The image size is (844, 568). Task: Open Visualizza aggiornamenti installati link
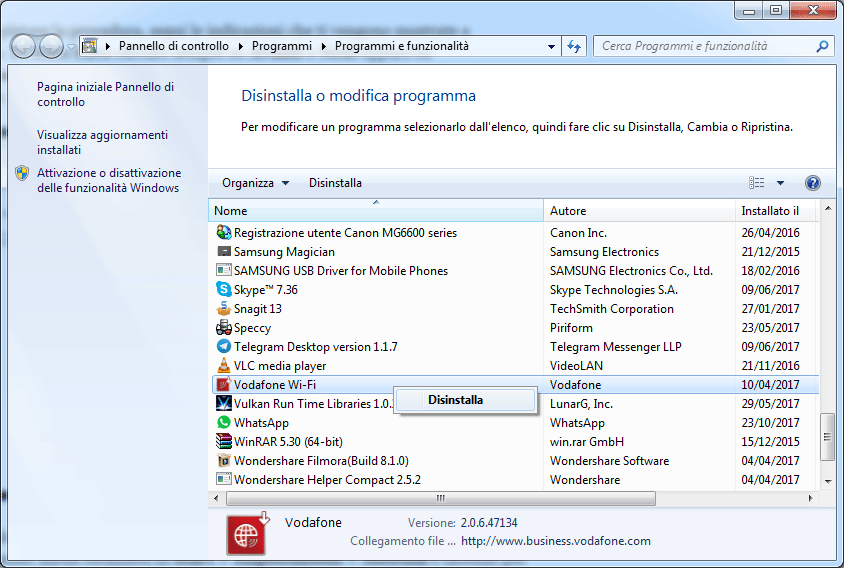[102, 142]
